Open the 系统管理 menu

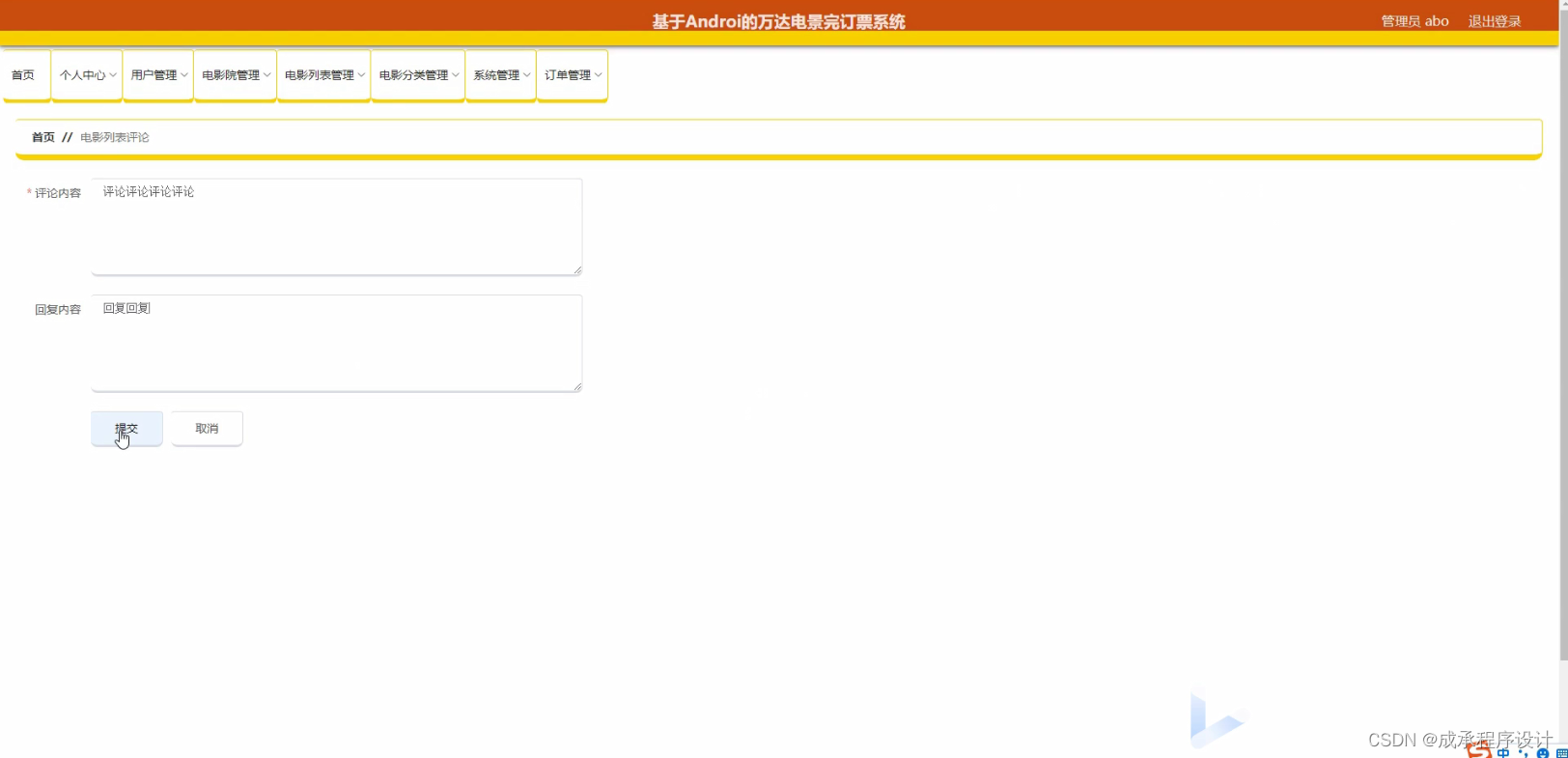coord(501,75)
